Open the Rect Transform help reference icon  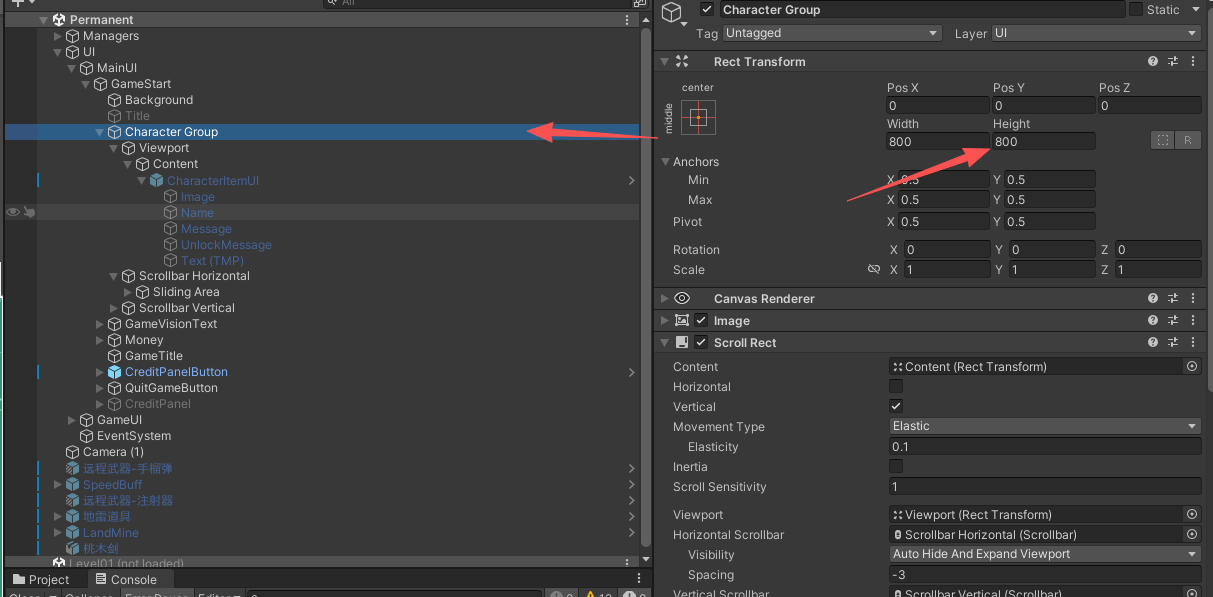point(1153,62)
